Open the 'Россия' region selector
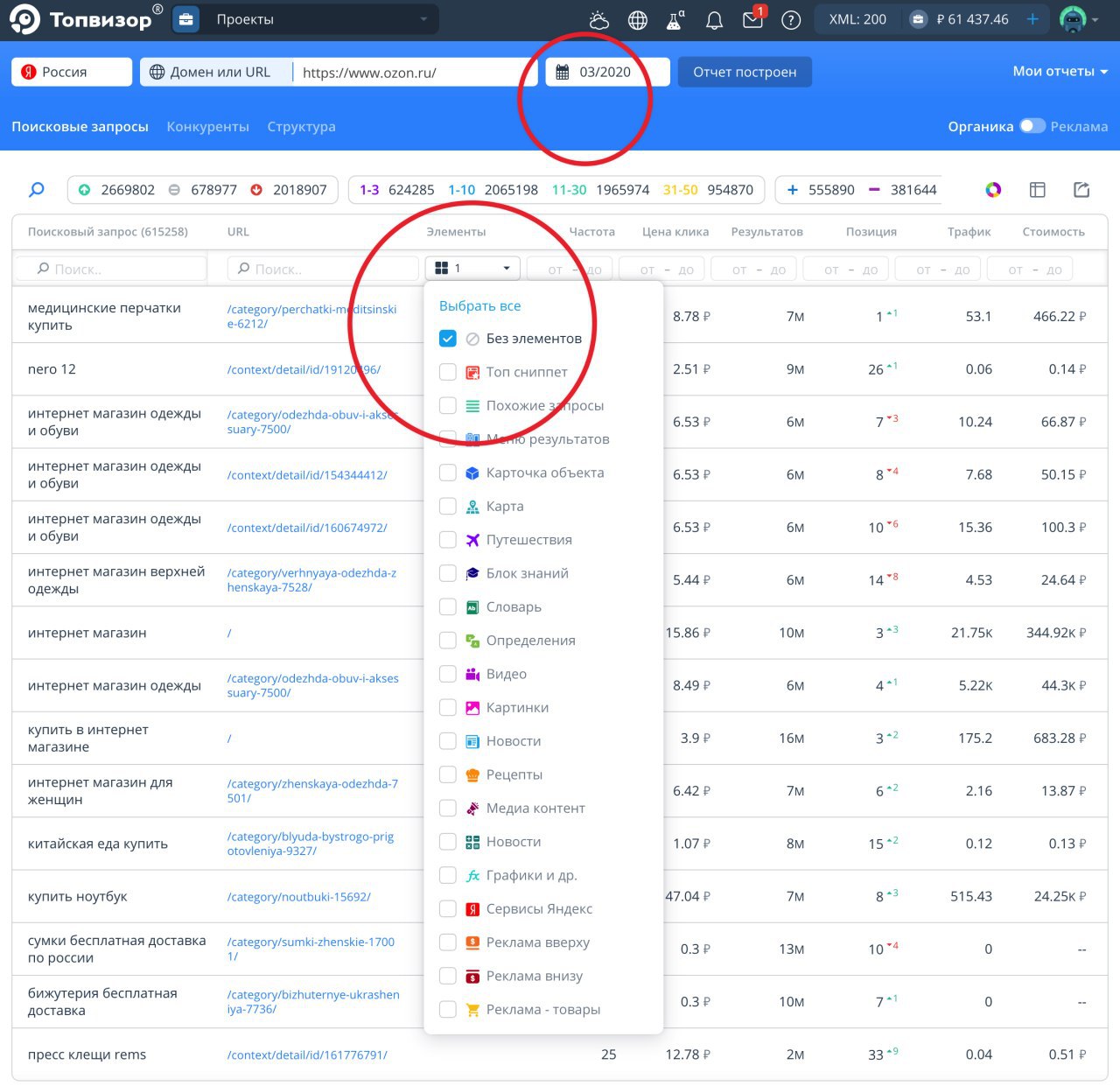 coord(72,72)
